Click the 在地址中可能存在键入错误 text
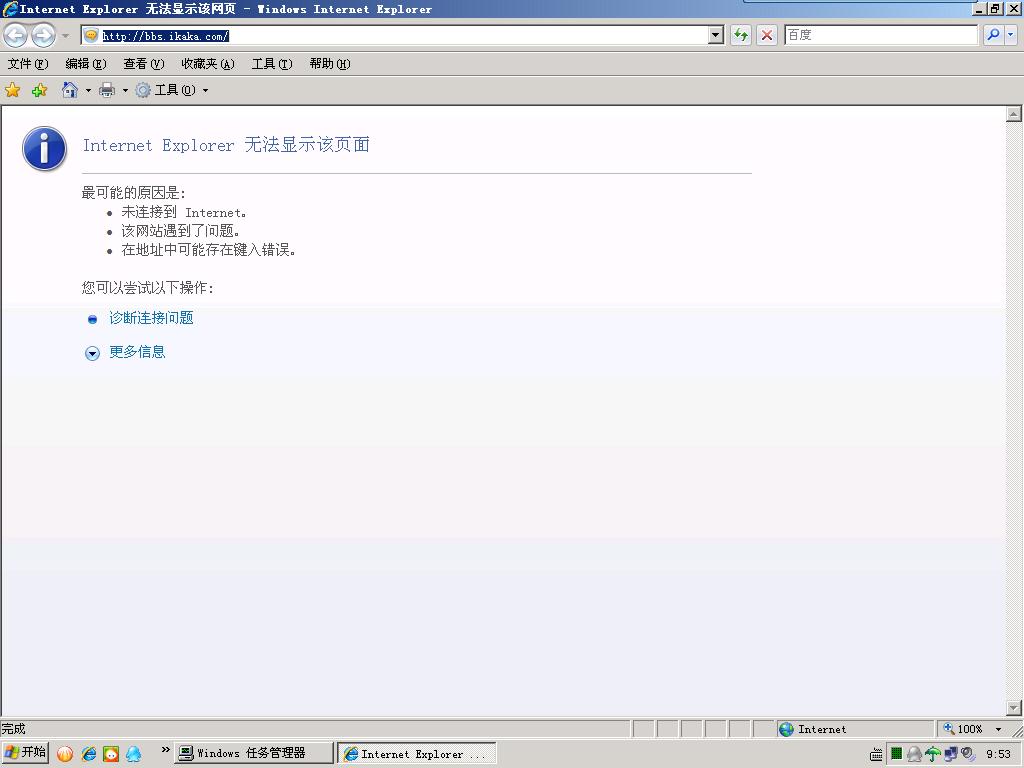This screenshot has height=768, width=1024. [x=208, y=249]
